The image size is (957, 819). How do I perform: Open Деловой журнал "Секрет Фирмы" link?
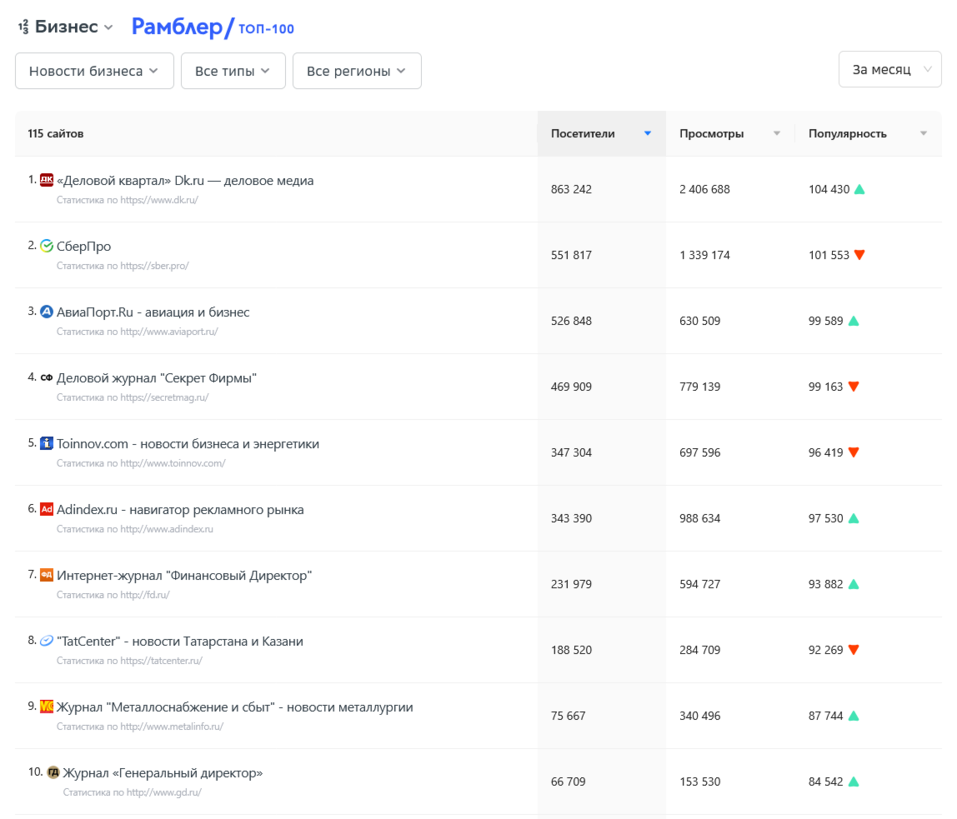pyautogui.click(x=156, y=378)
